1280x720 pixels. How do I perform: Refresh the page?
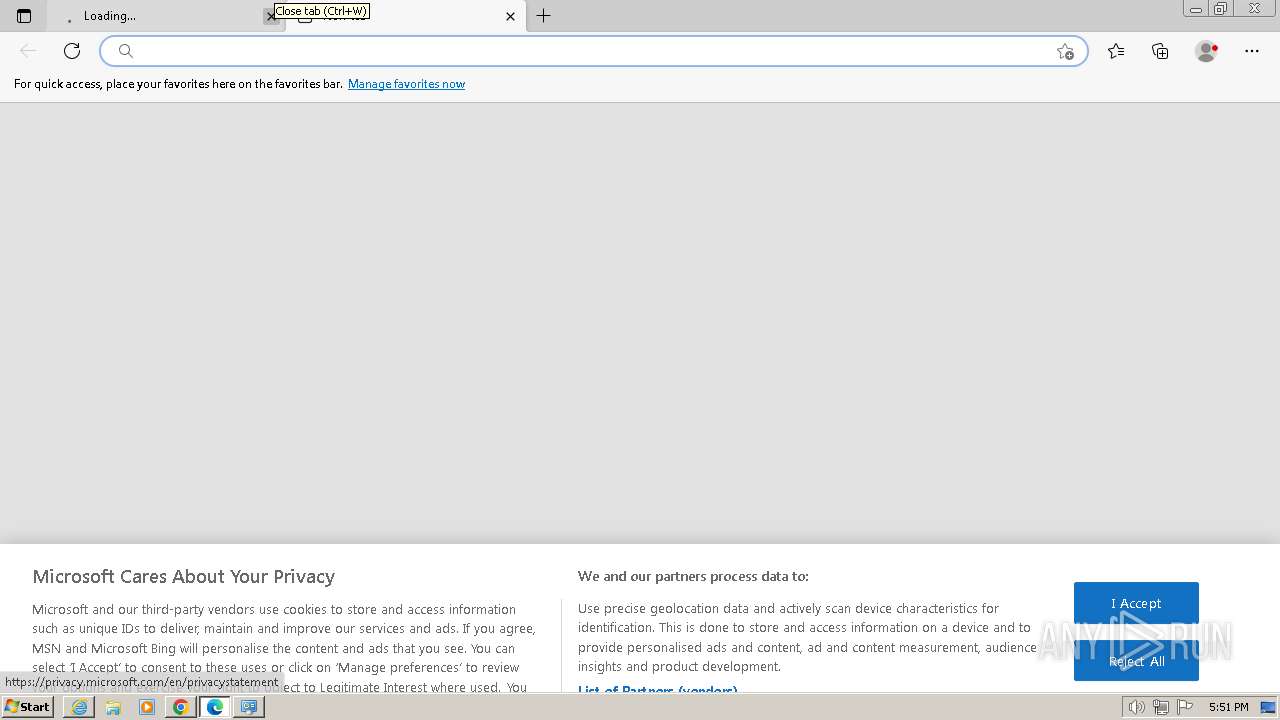(72, 51)
